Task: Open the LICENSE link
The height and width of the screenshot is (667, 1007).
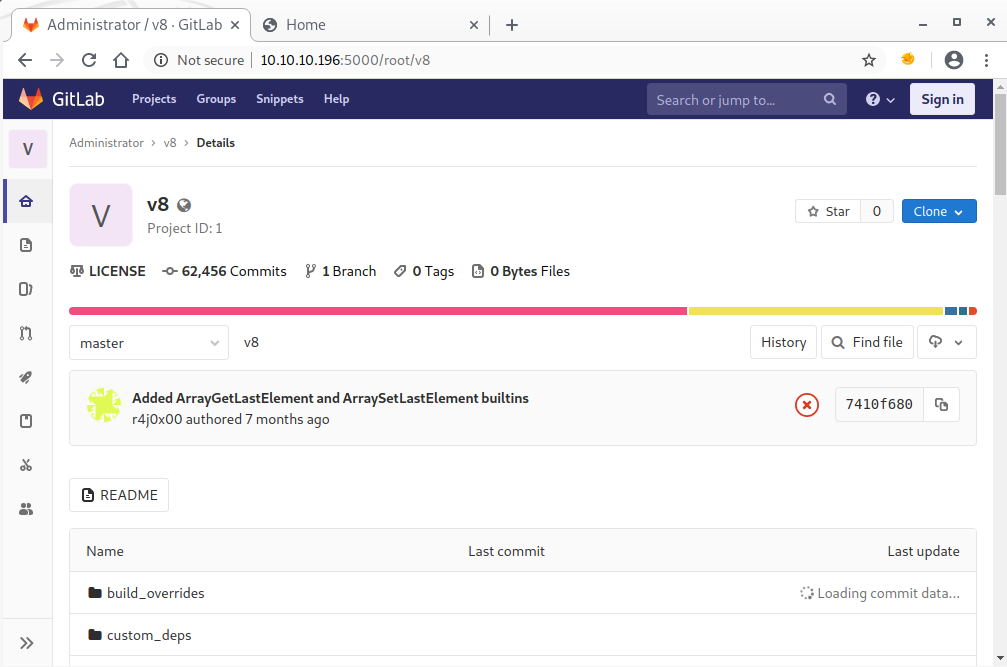Action: pos(108,272)
